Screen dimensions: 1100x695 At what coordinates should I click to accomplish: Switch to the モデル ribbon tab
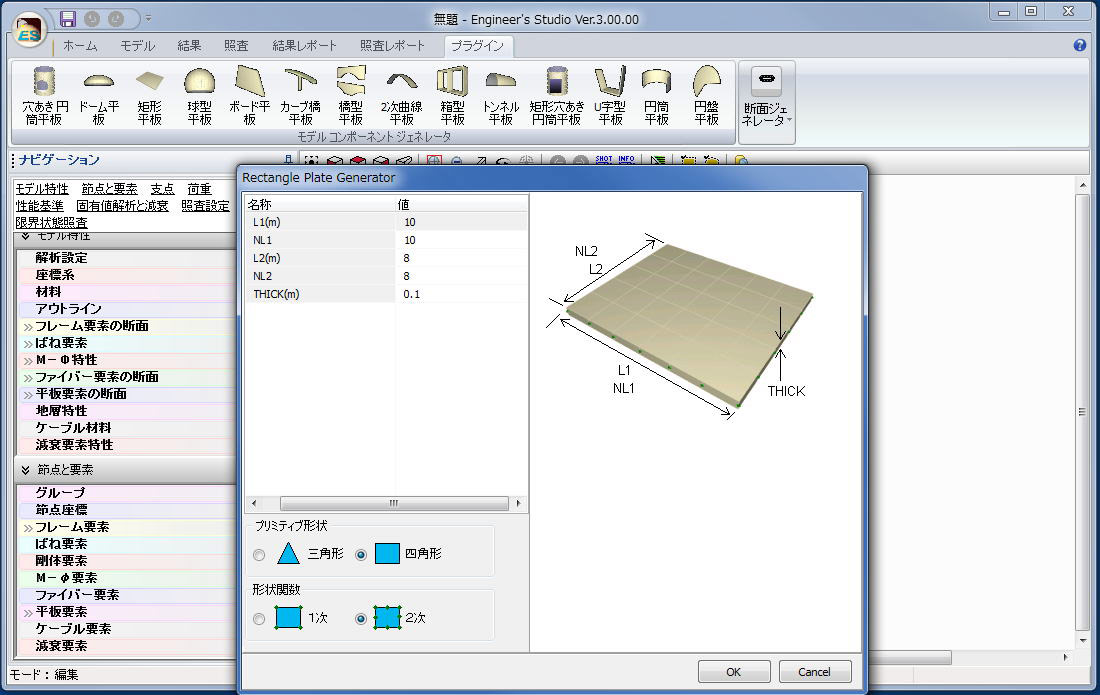138,46
